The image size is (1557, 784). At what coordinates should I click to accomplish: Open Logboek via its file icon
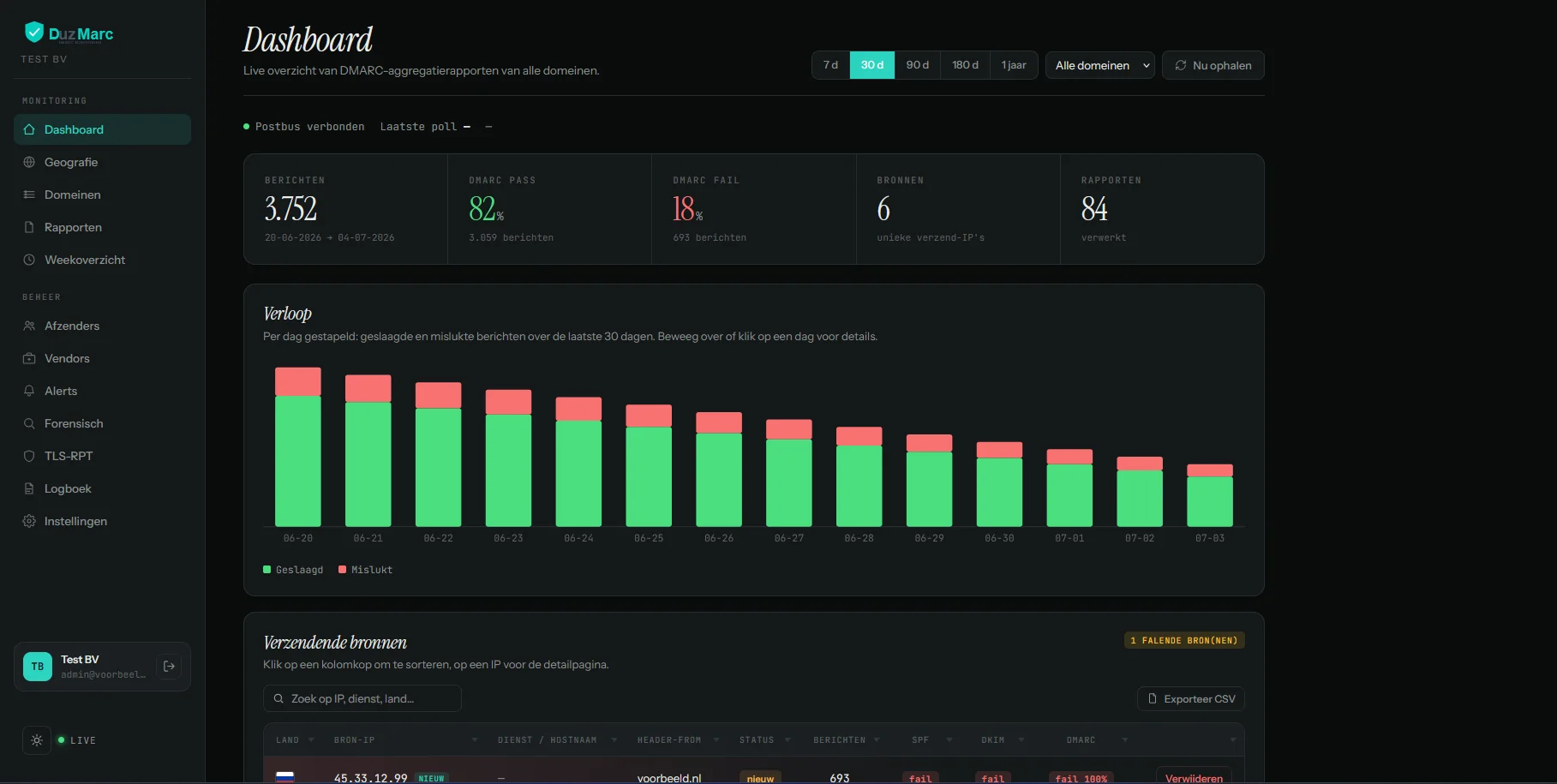tap(29, 488)
